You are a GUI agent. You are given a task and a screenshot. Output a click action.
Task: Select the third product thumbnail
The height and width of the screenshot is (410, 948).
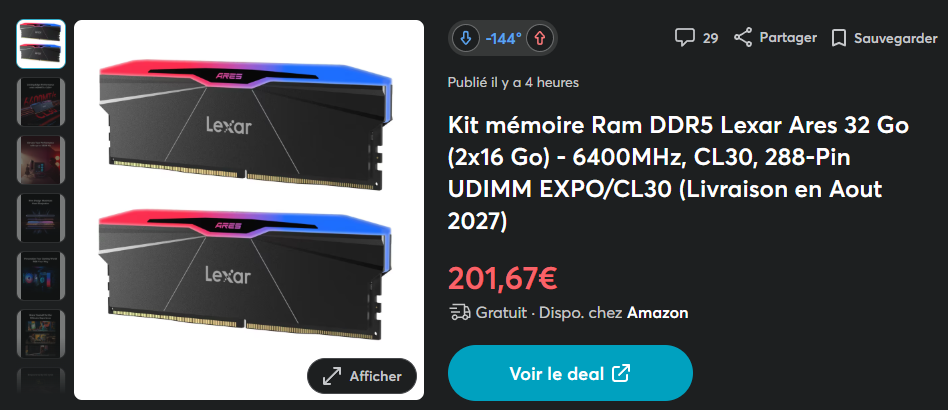[41, 160]
